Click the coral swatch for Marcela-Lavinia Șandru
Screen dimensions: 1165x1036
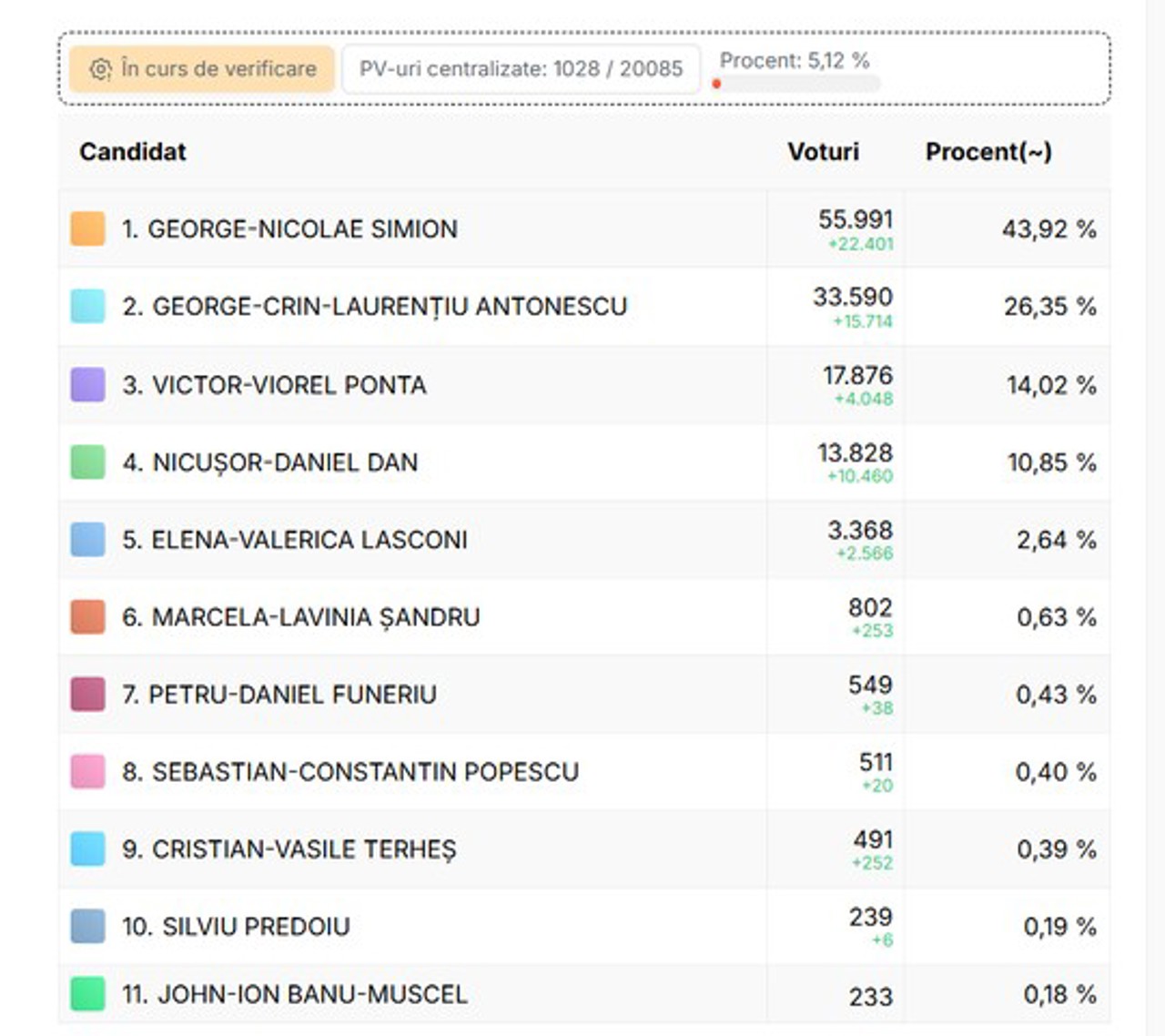click(x=87, y=616)
